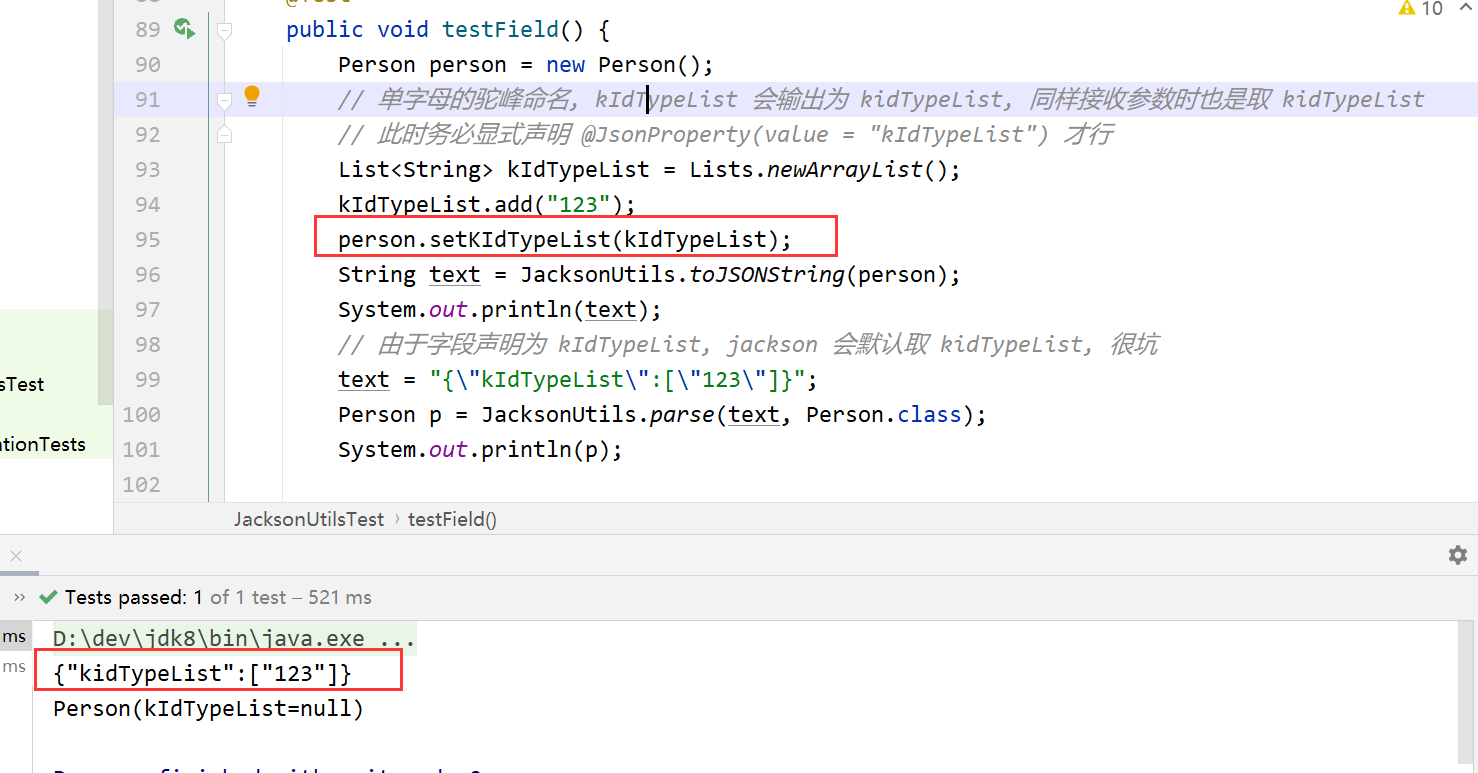Open the warning indicator showing 10 problems
This screenshot has height=773, width=1478.
click(x=1421, y=9)
